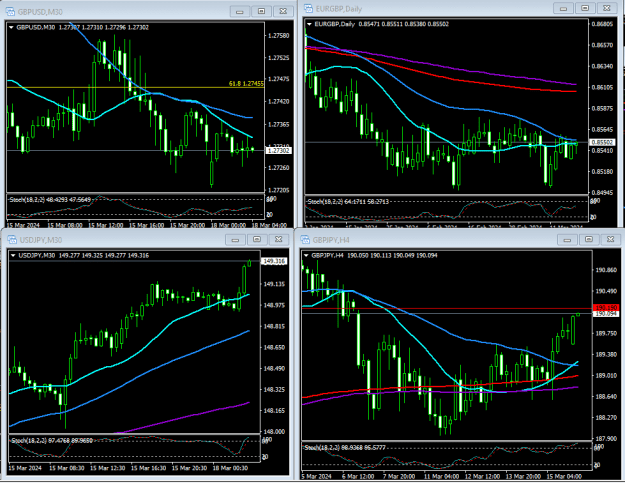This screenshot has height=483, width=625.
Task: Click OHLC value 1.27310 in GBPUSD header
Action: [x=92, y=27]
